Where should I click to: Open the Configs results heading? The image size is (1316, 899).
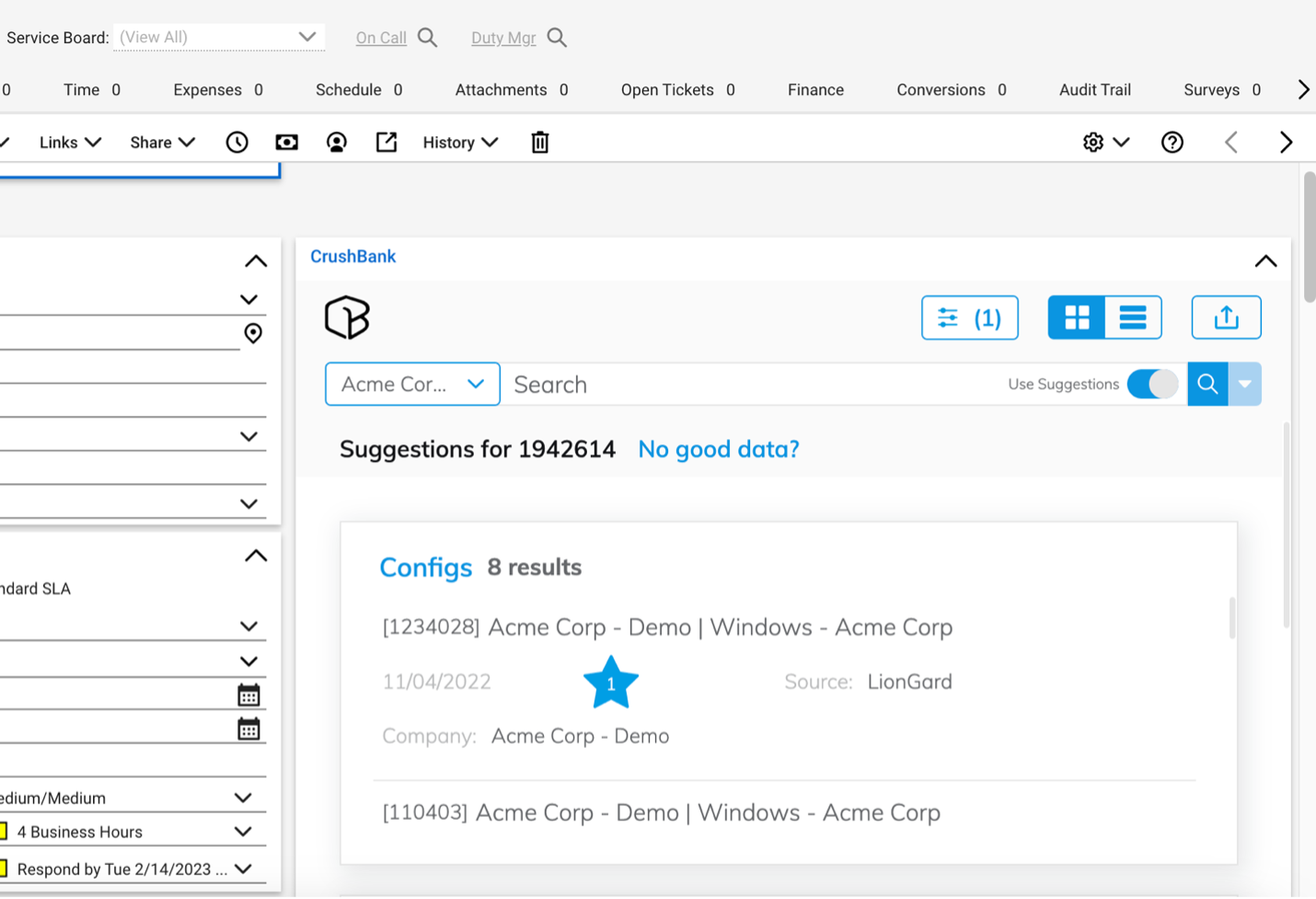tap(426, 567)
